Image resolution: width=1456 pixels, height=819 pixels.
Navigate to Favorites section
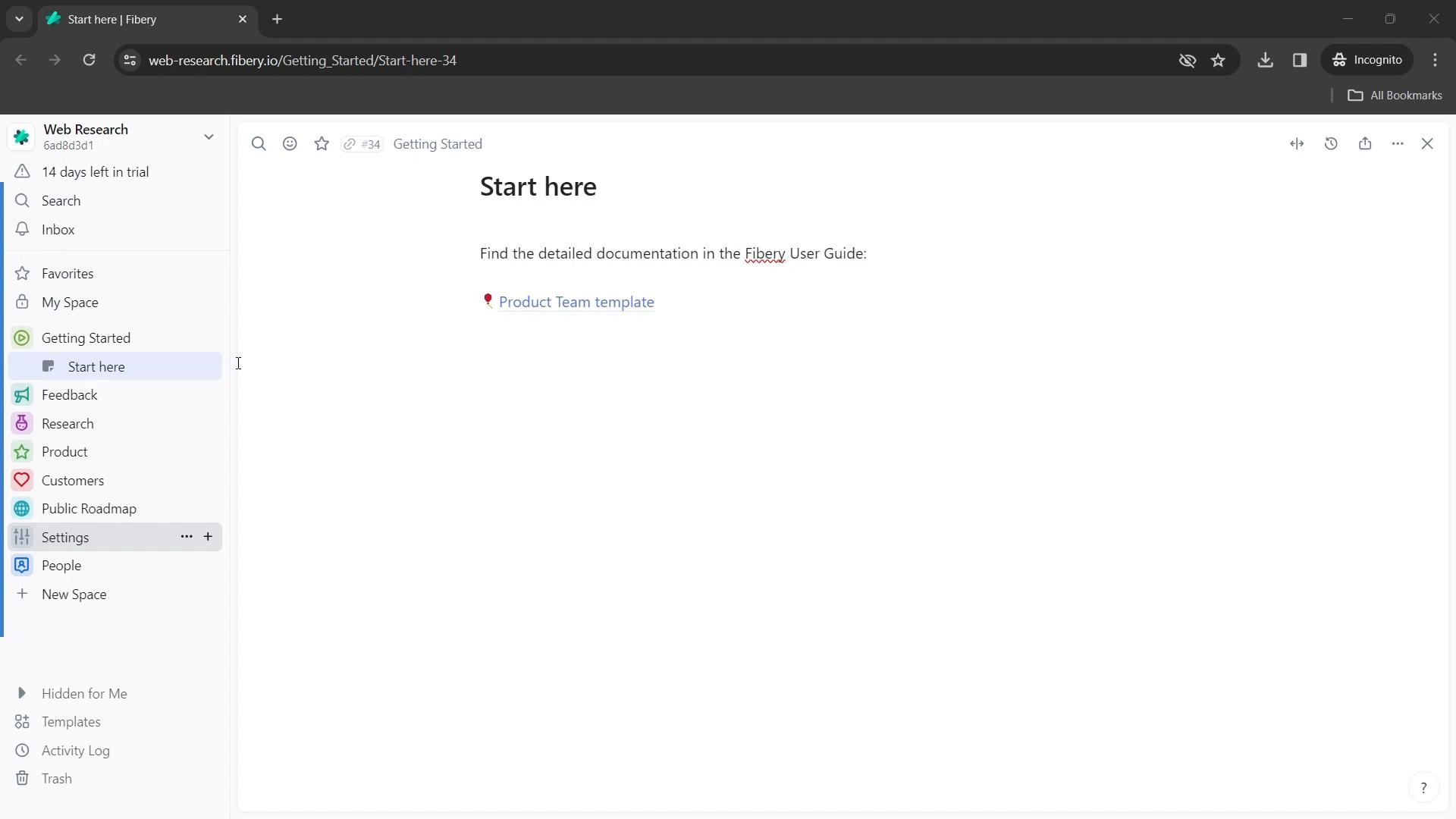[67, 274]
